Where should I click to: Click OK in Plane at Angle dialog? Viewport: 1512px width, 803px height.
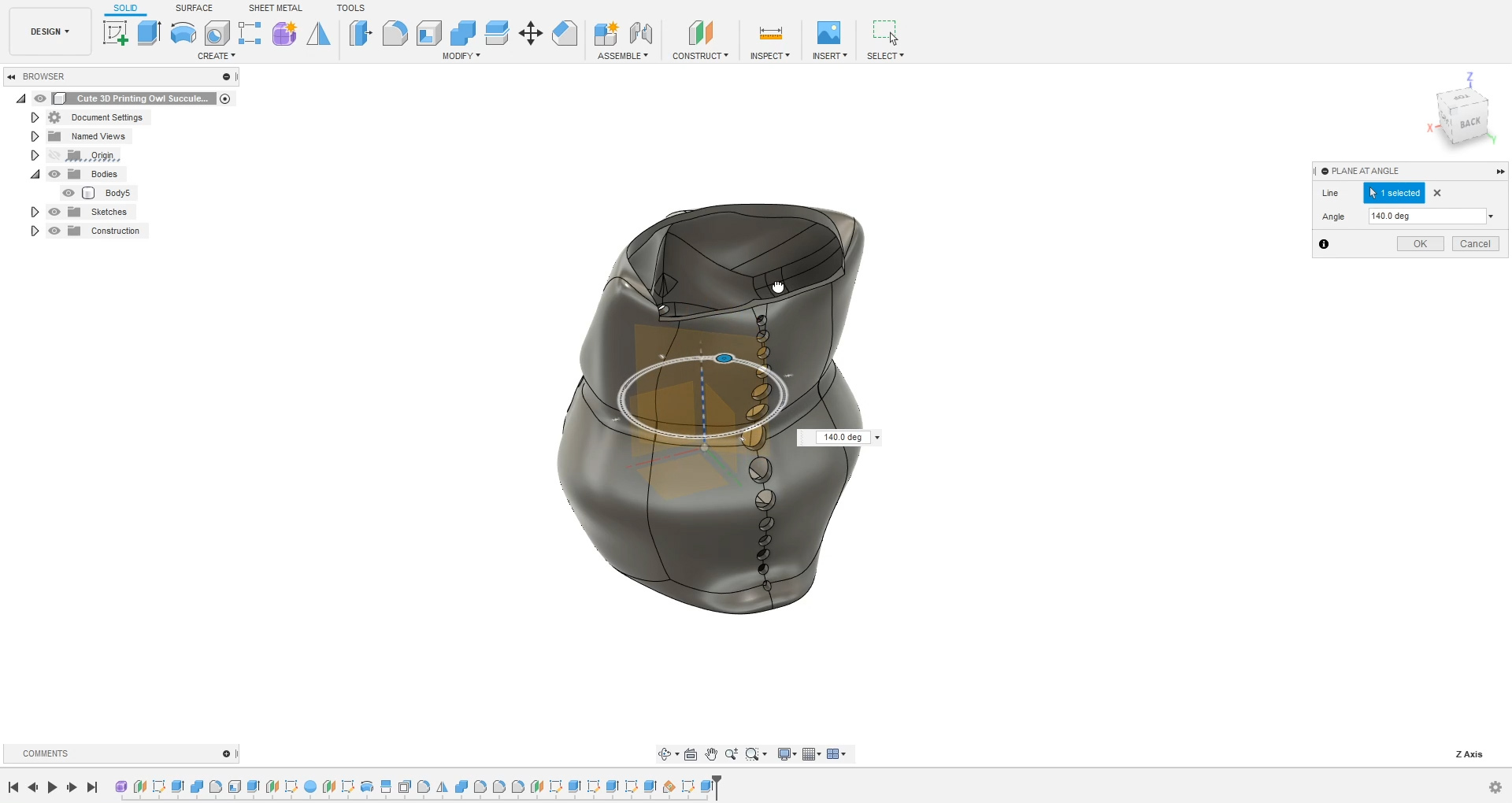pos(1420,244)
